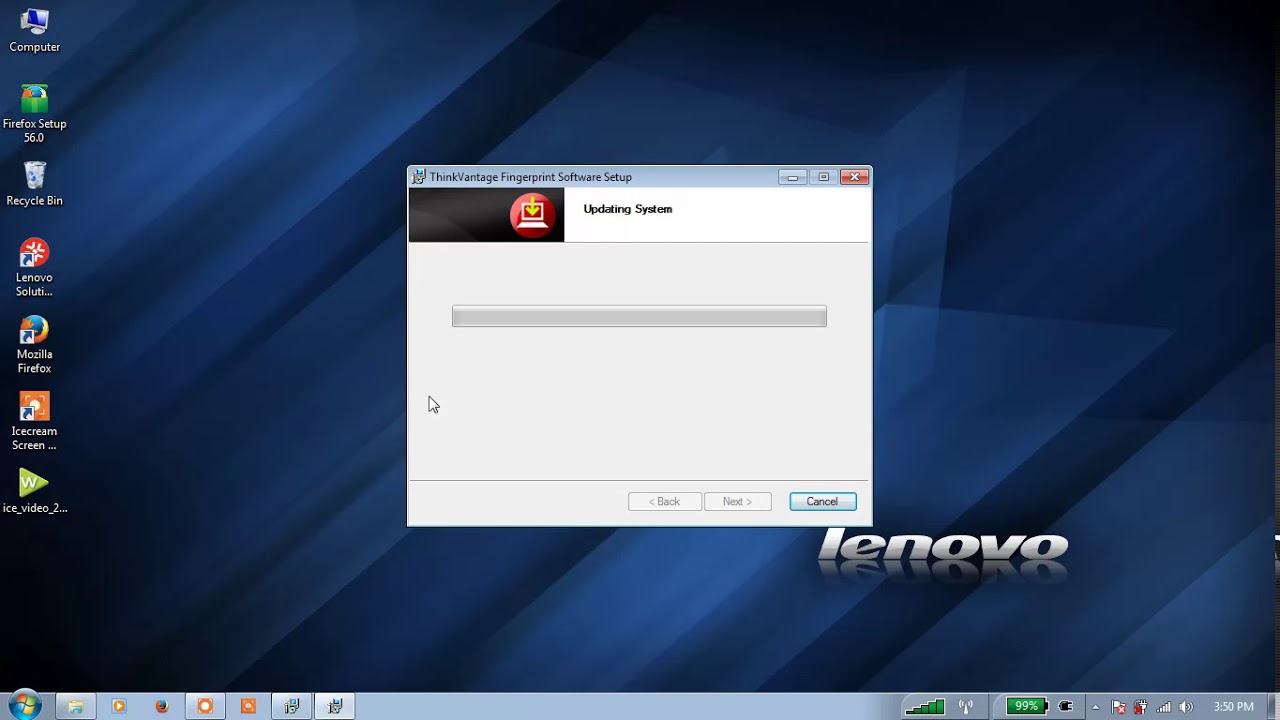Image resolution: width=1280 pixels, height=720 pixels.
Task: Open the Windows Start menu orb
Action: coord(24,706)
